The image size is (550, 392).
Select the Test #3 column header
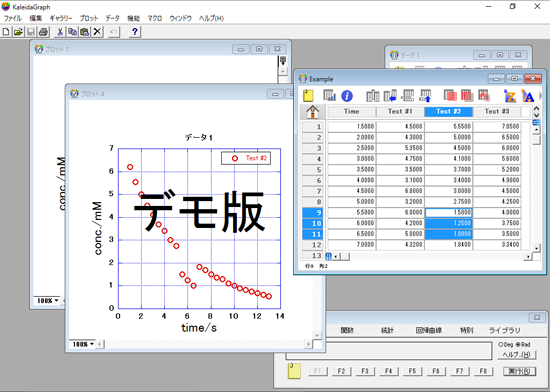(497, 111)
